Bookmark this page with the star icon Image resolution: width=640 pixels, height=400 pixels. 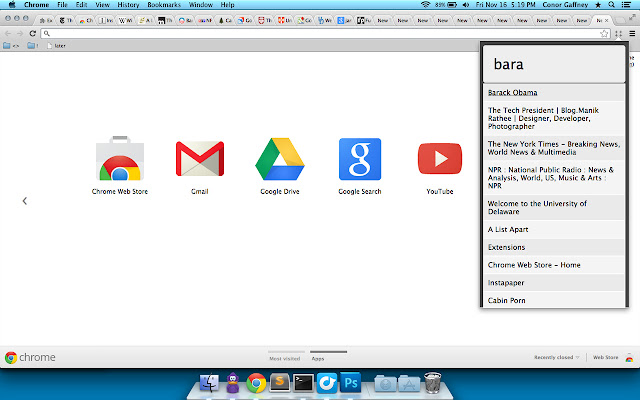point(604,33)
